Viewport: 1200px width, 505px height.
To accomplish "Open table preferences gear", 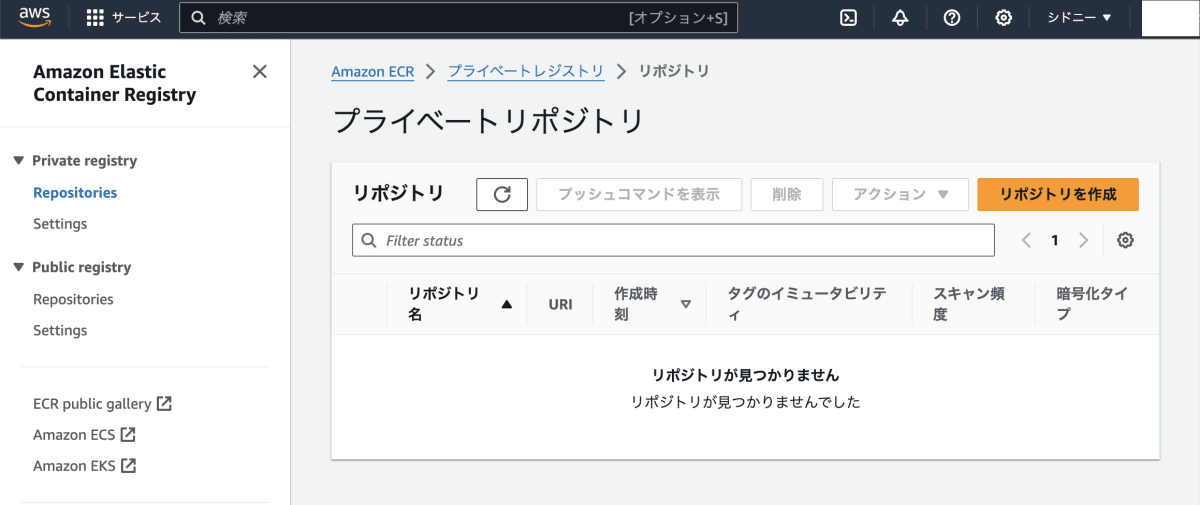I will coord(1126,240).
